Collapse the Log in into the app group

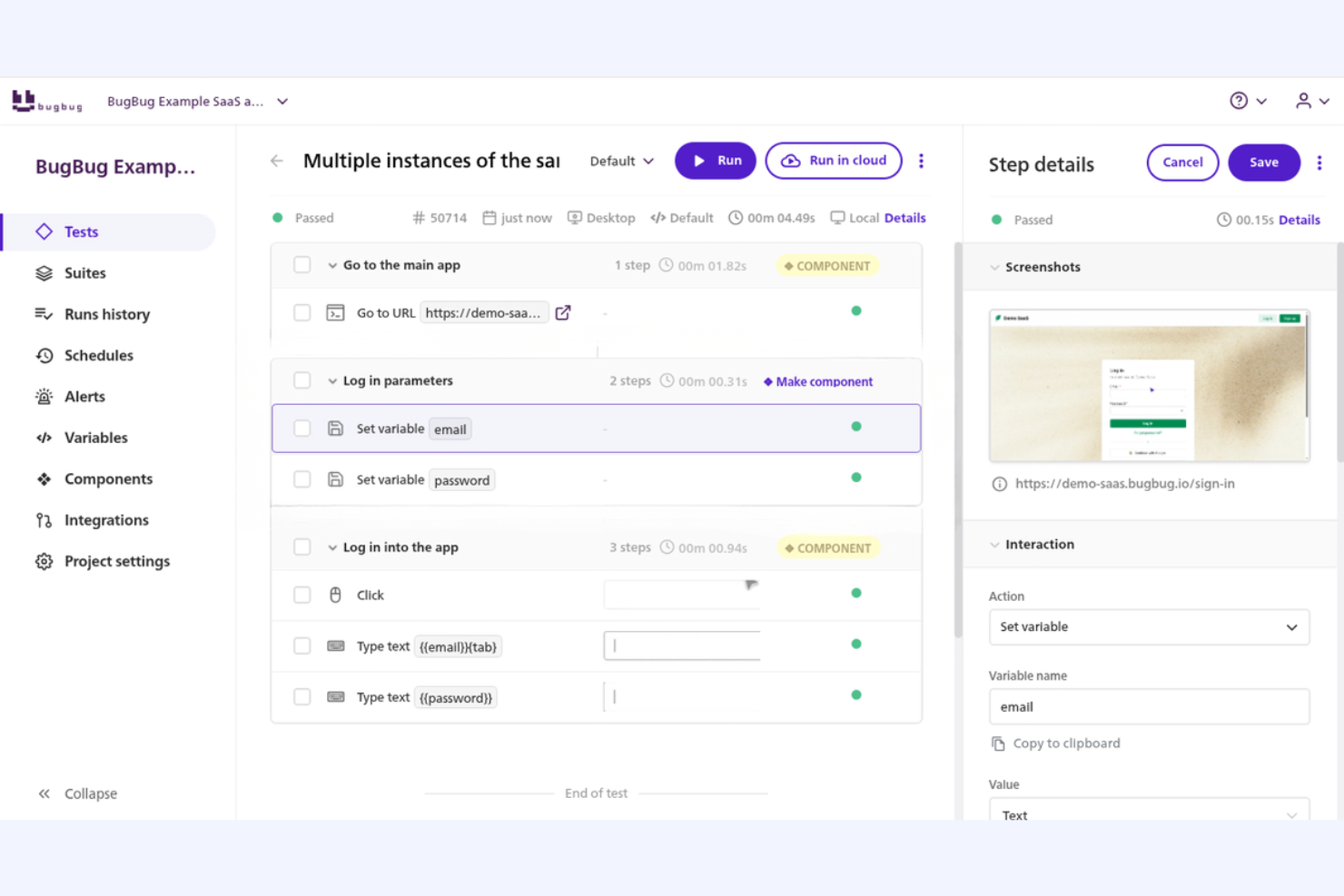point(331,546)
